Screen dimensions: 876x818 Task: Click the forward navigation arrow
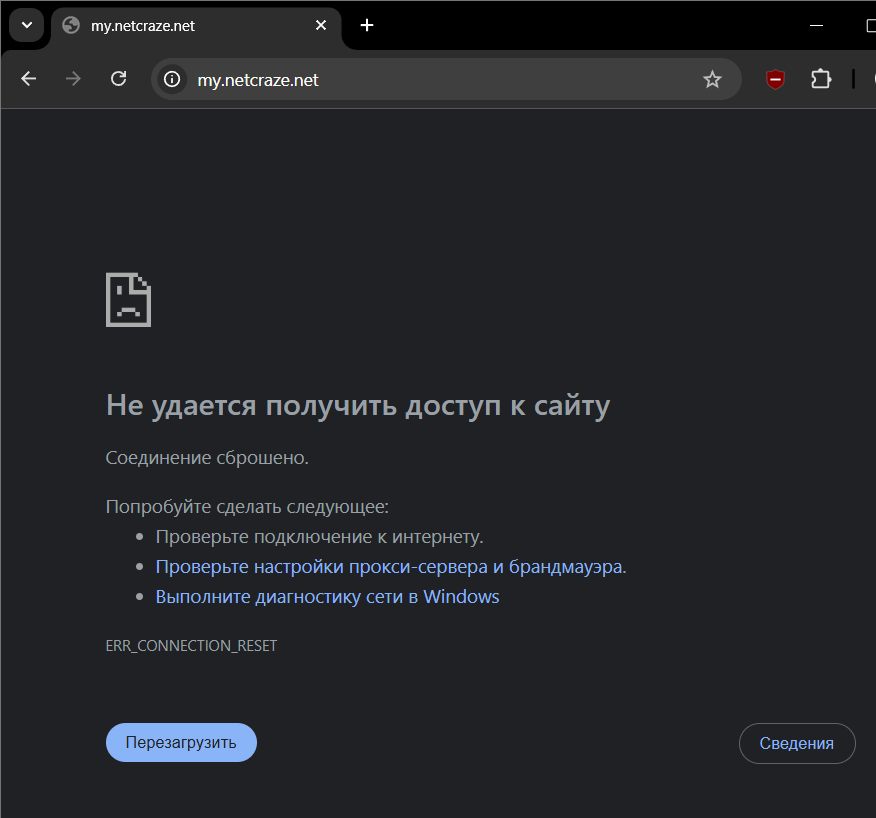pyautogui.click(x=73, y=79)
